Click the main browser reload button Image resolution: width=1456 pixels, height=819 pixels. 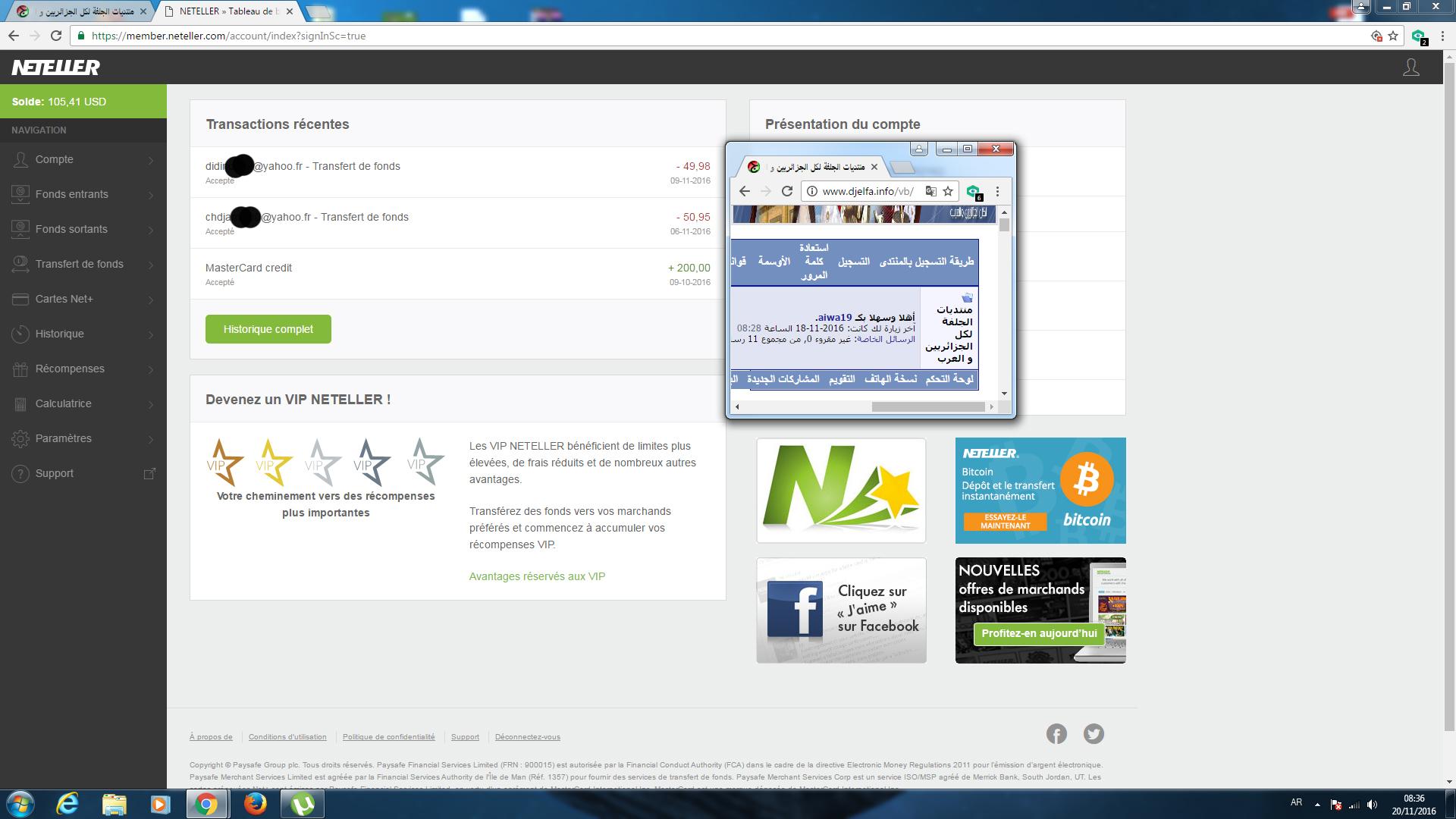(x=56, y=36)
